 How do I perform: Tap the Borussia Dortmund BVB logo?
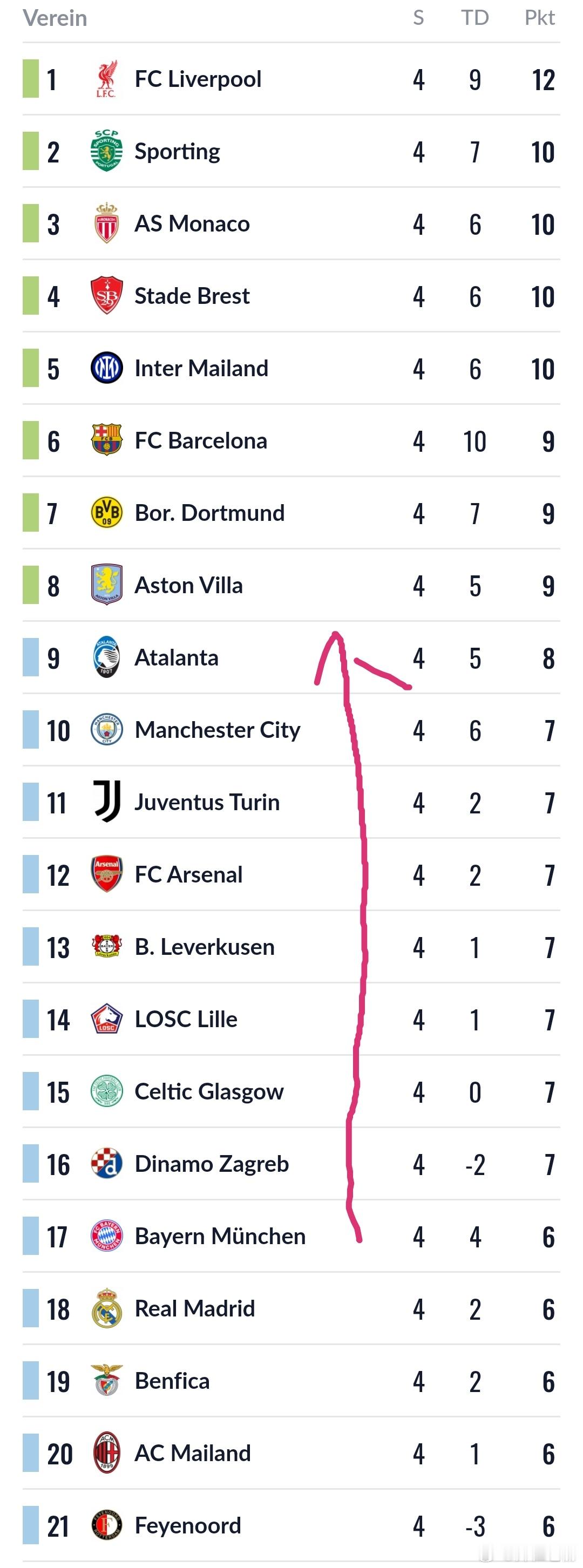click(106, 513)
